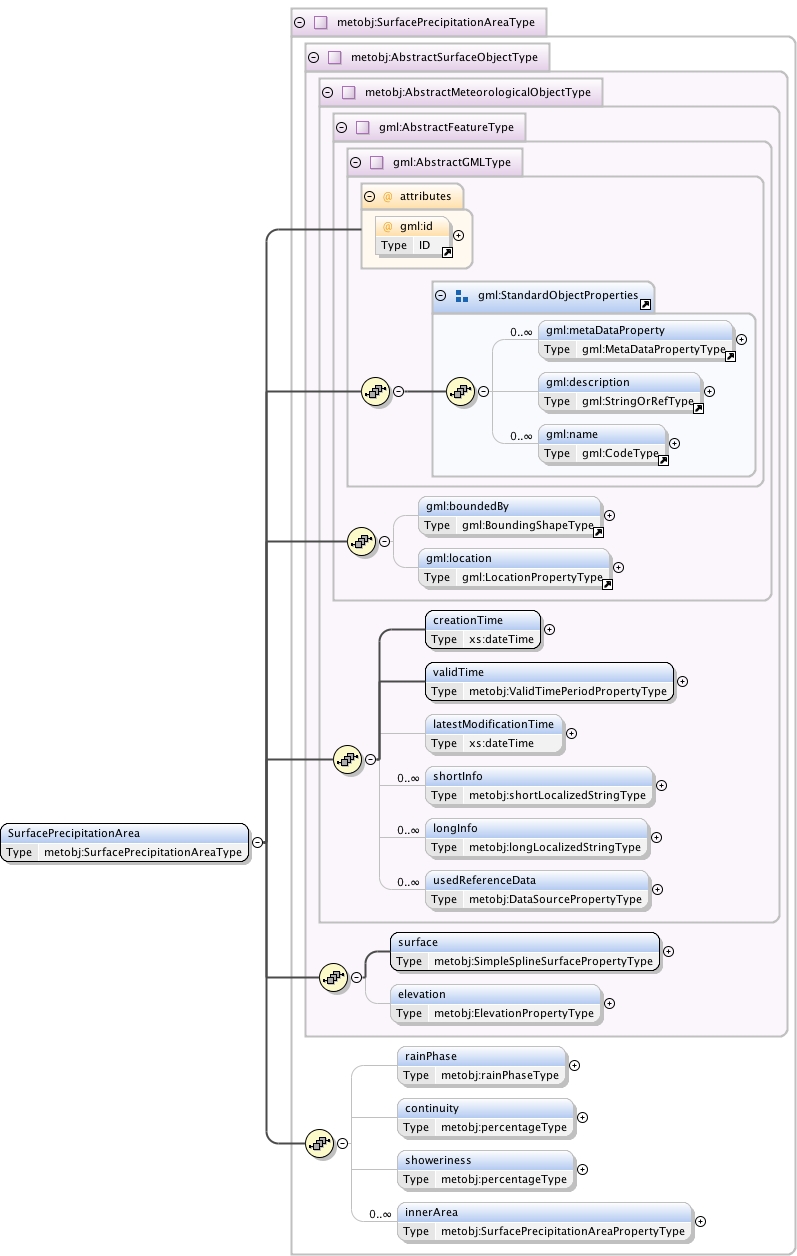
Task: Collapse the metobj:AbstractMeteorologicalObjectType box
Action: coord(326,92)
